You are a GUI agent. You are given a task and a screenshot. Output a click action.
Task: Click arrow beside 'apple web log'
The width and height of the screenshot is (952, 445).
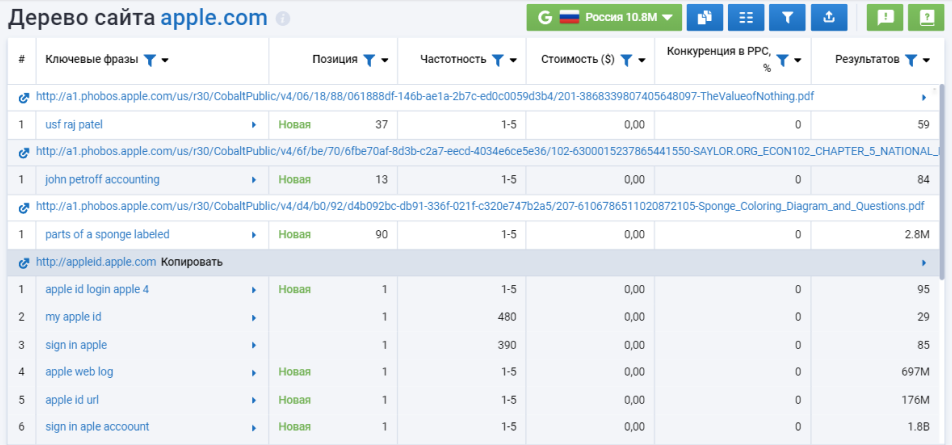254,372
